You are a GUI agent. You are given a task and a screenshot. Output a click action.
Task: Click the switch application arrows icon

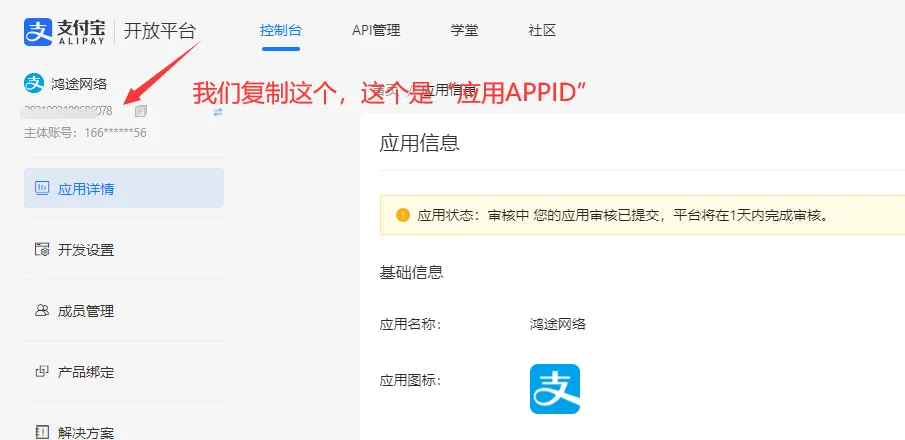[218, 111]
